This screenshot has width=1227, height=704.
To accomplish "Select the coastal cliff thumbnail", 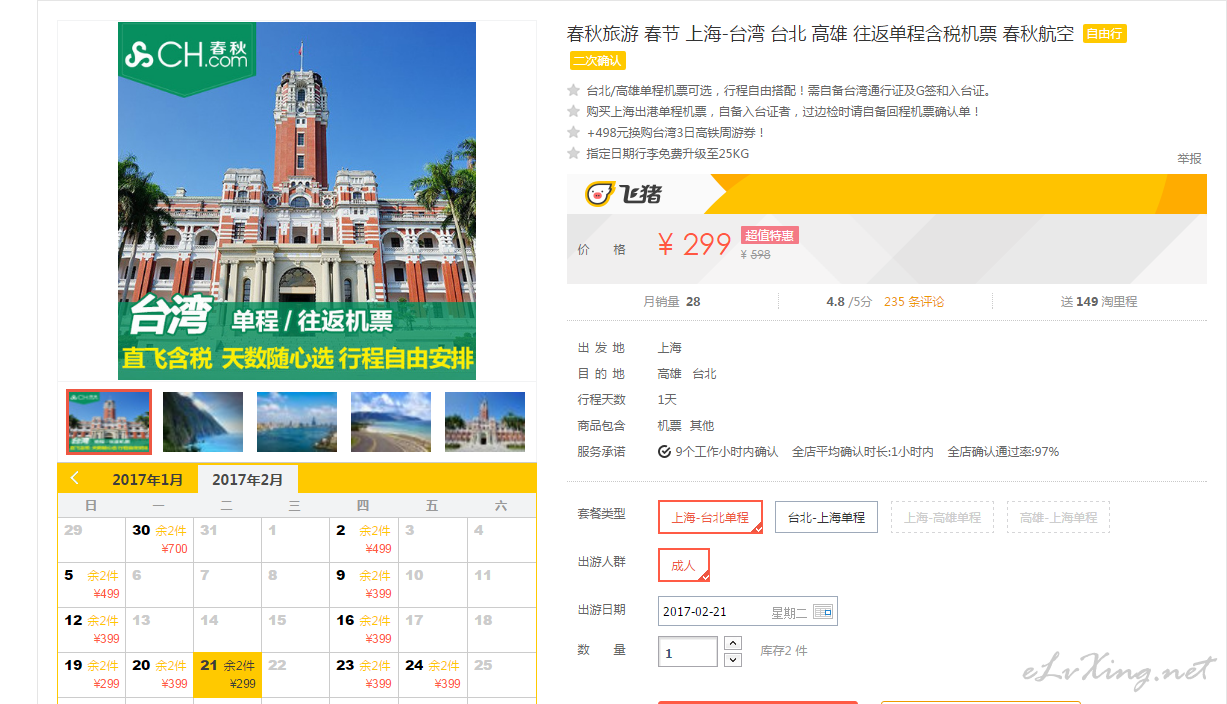I will (x=203, y=421).
